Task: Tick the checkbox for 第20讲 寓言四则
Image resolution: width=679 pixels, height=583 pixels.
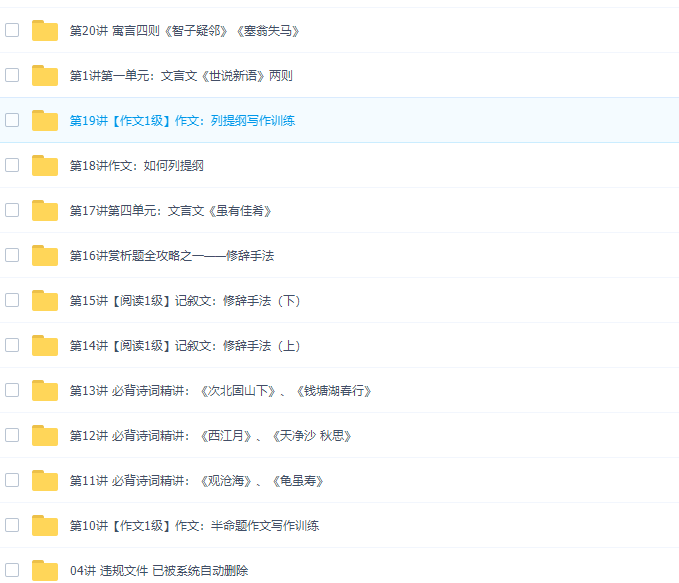Action: click(12, 30)
